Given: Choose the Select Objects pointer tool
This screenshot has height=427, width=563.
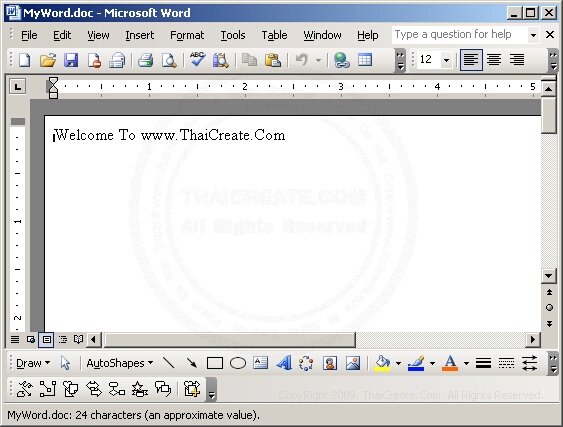Looking at the screenshot, I should [x=65, y=363].
